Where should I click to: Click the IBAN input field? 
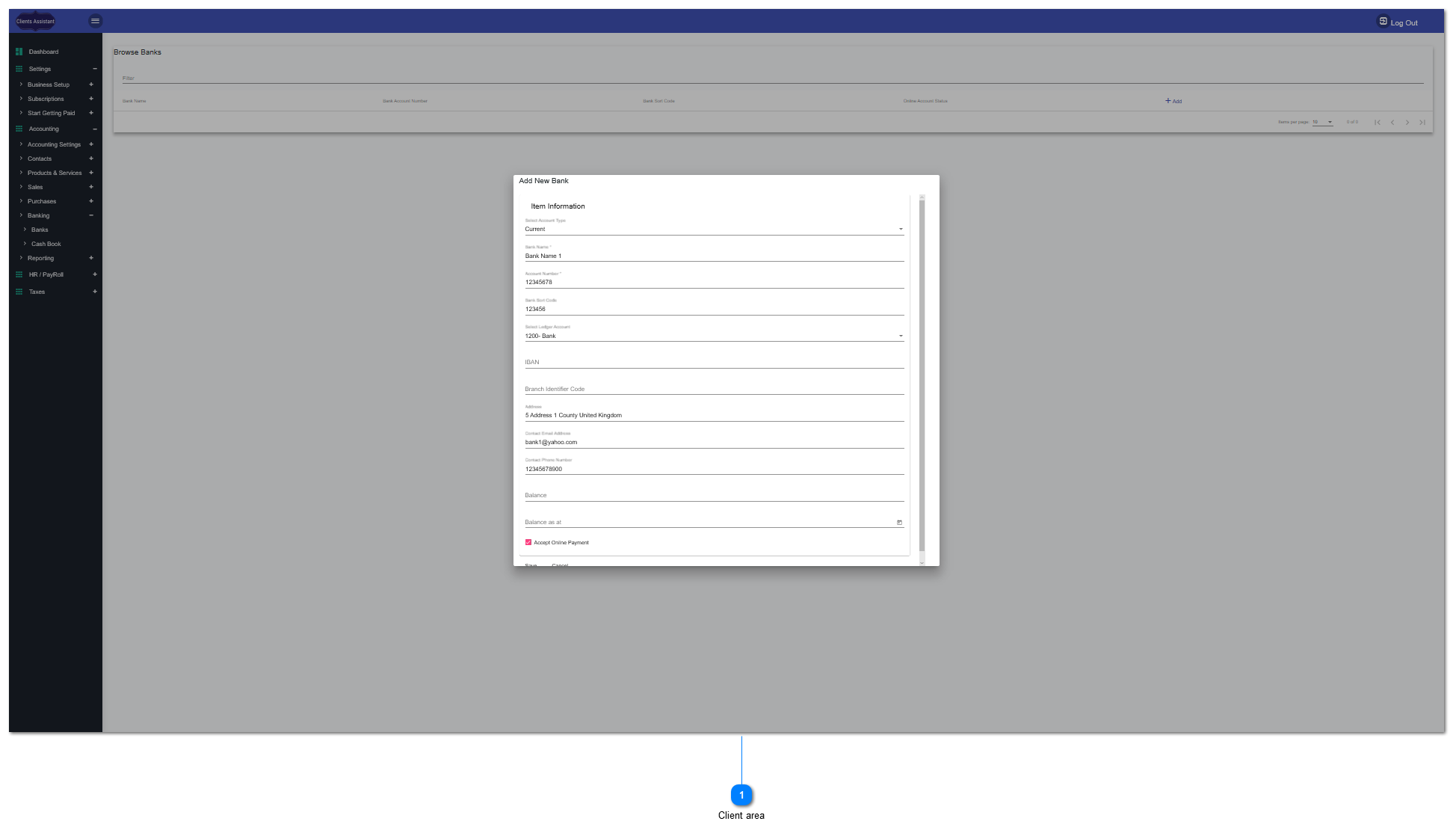click(714, 363)
